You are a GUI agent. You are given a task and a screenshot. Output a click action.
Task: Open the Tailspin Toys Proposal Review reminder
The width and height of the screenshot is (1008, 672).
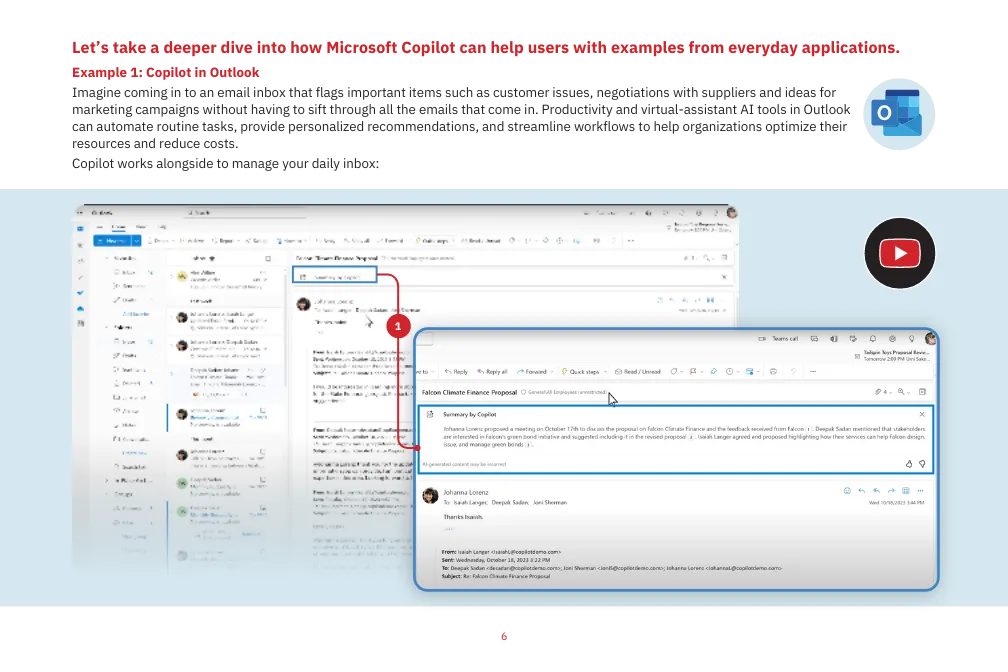click(x=892, y=356)
